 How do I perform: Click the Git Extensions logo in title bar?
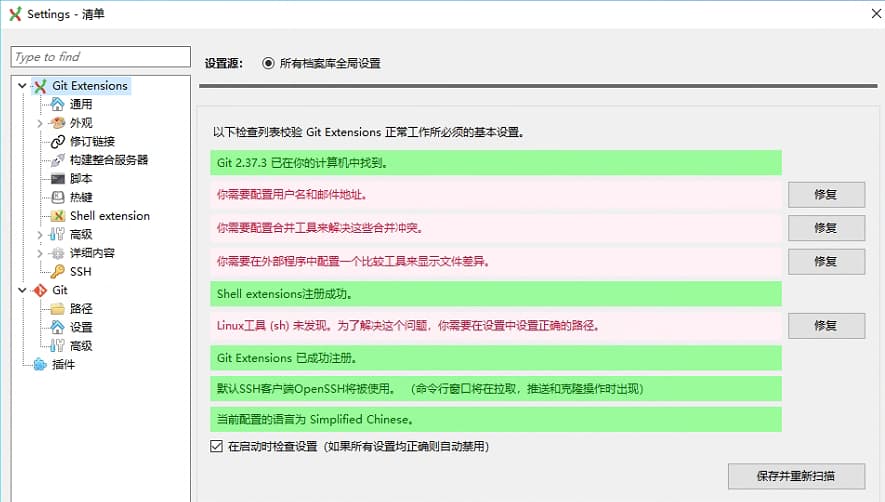coord(15,14)
